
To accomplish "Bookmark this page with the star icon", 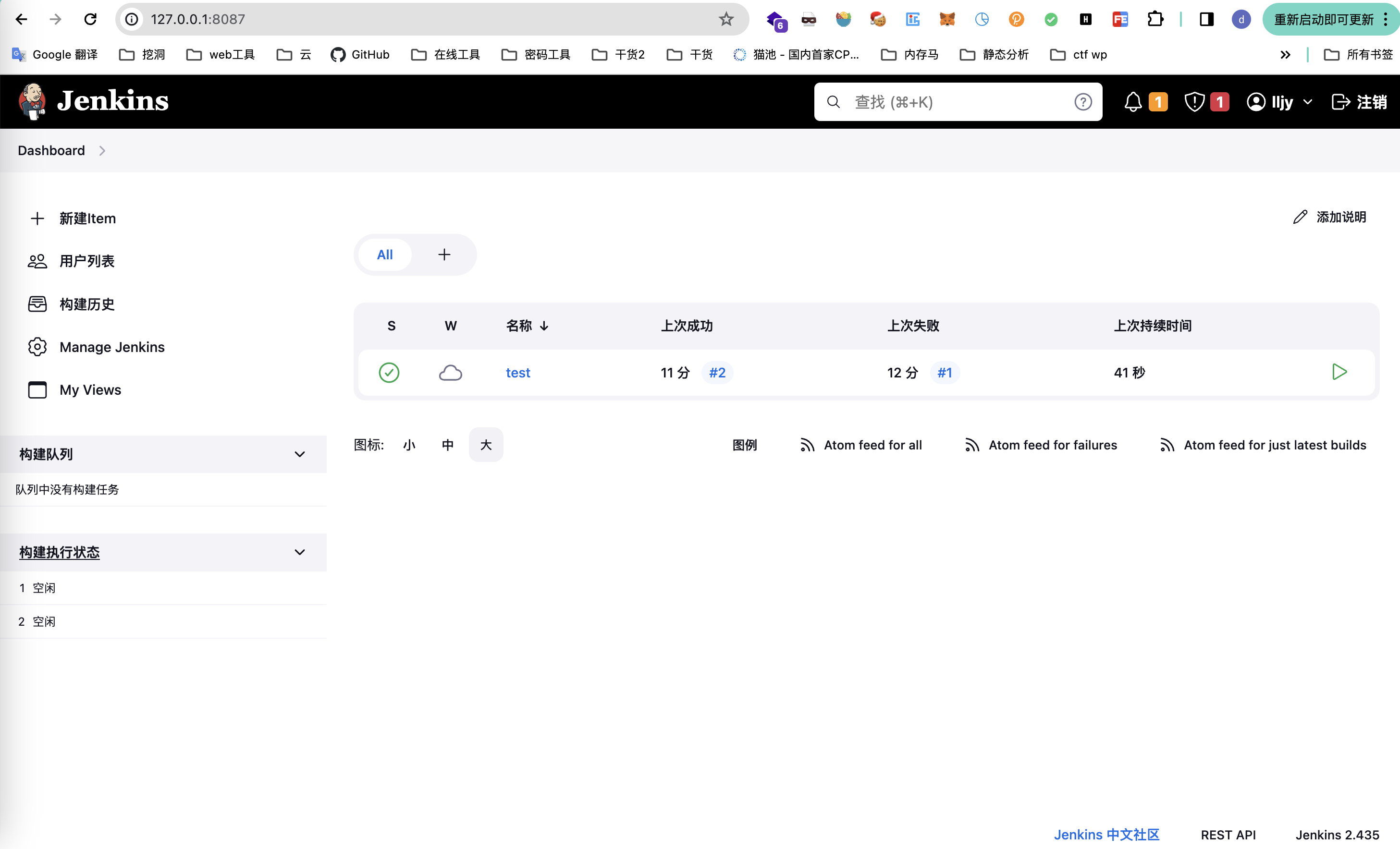I will click(x=726, y=19).
